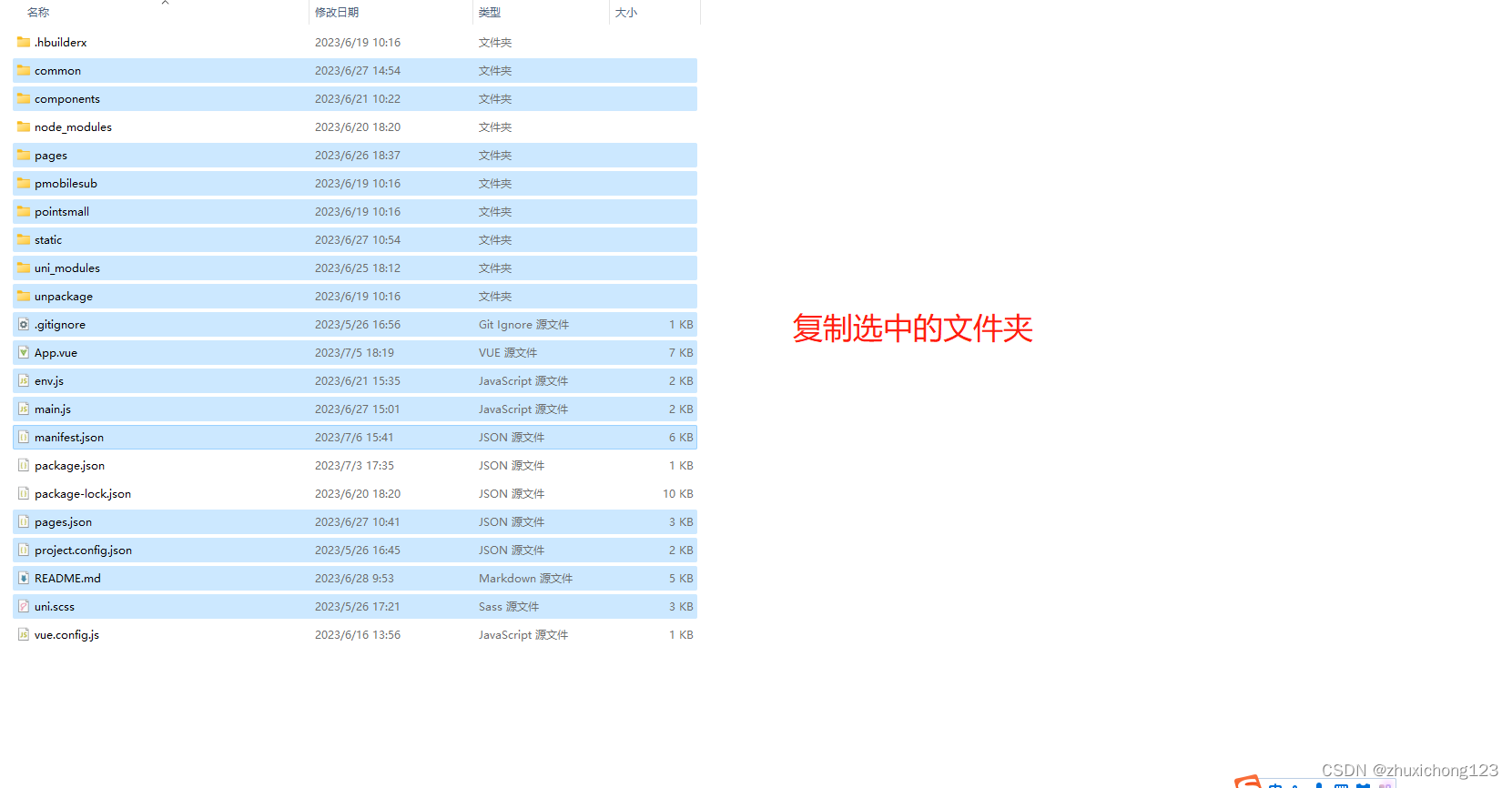The width and height of the screenshot is (1512, 788).
Task: Select the file name .gitignore
Action: [x=60, y=324]
